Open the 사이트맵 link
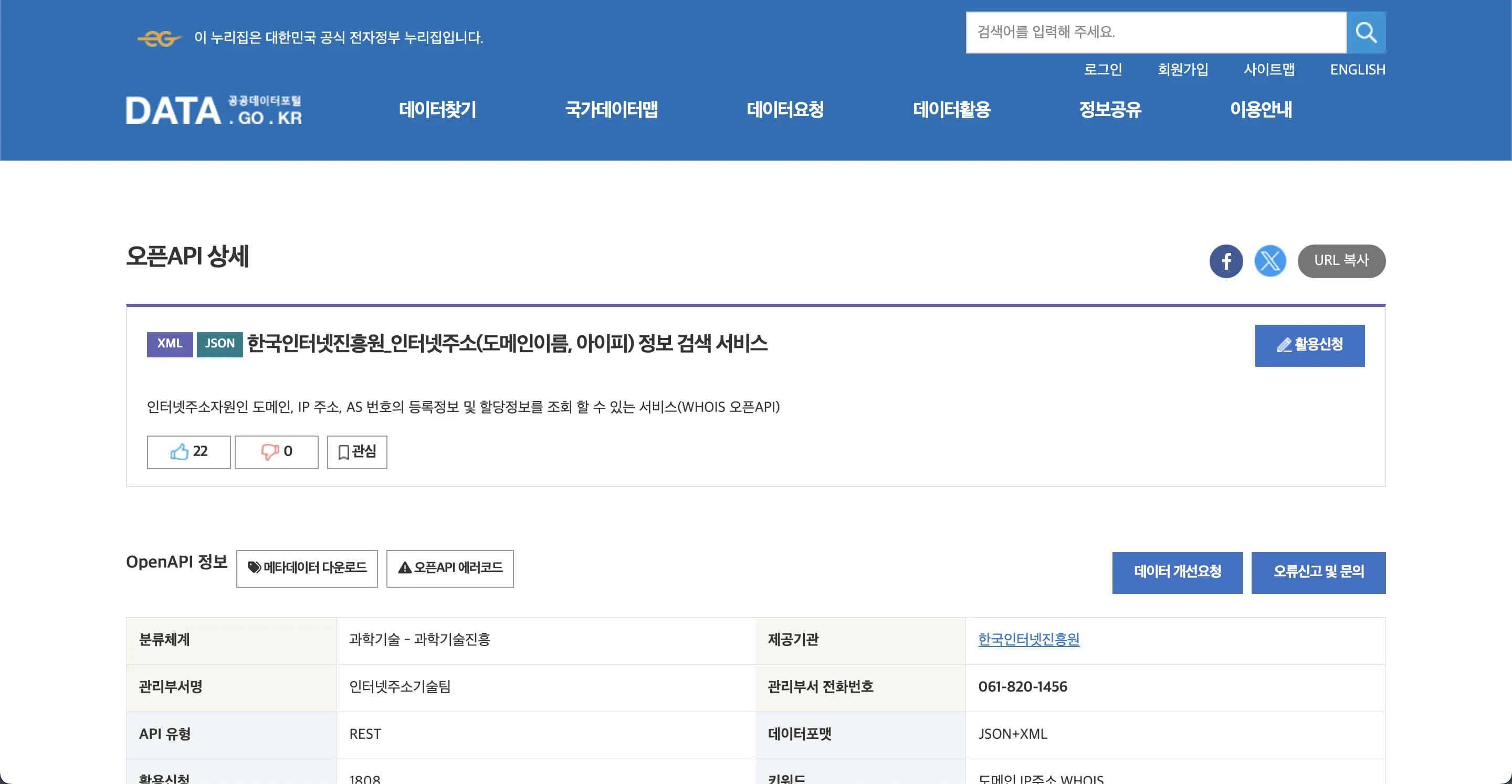 point(1269,70)
